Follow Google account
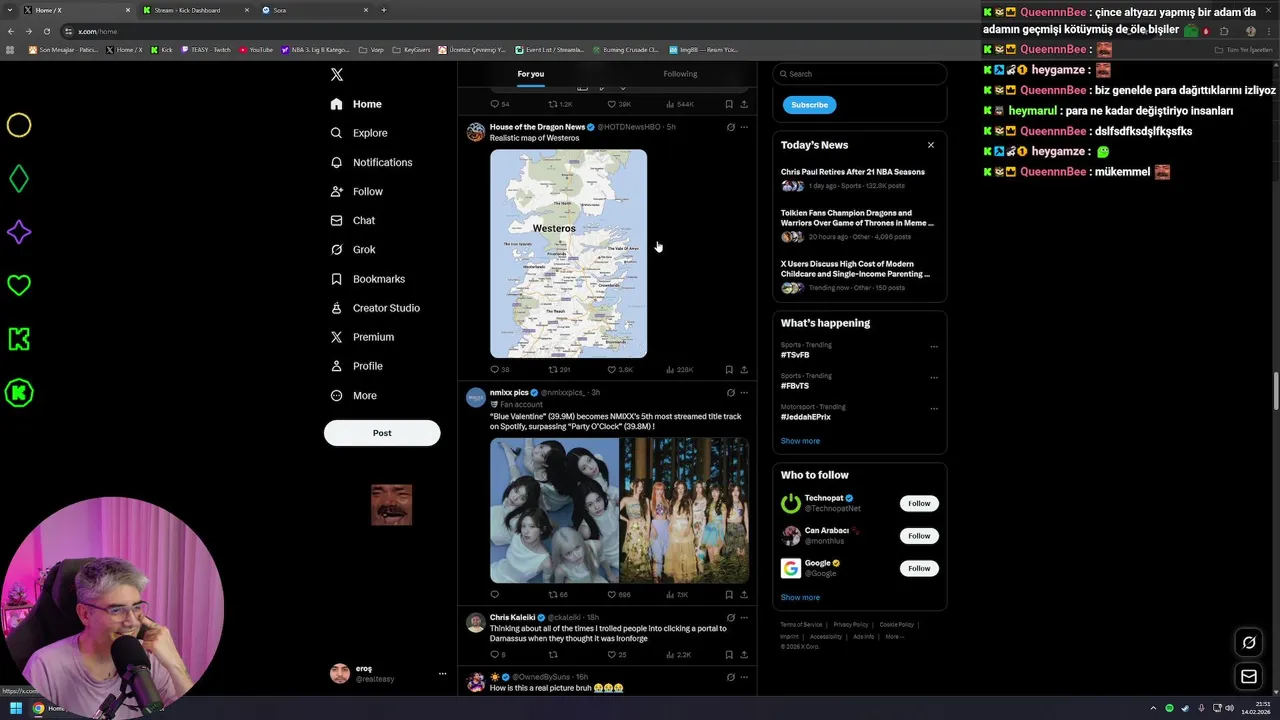 coord(919,568)
